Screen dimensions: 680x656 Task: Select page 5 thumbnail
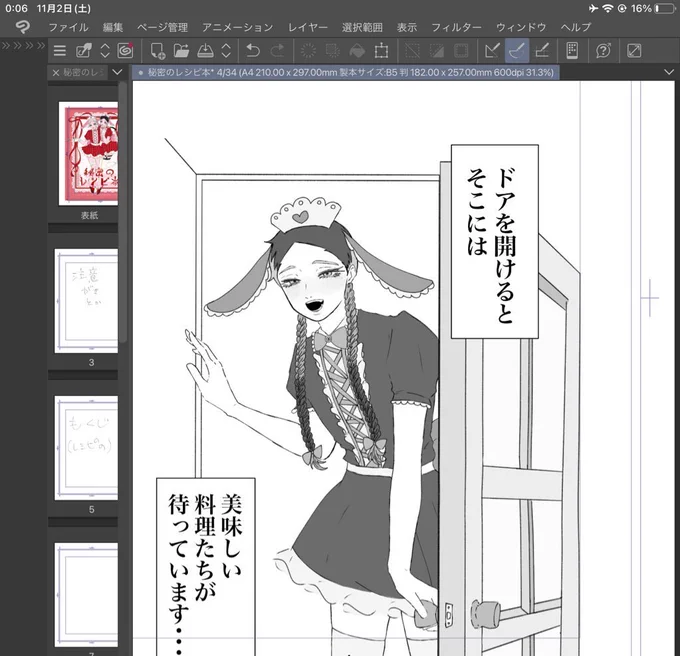pos(86,448)
